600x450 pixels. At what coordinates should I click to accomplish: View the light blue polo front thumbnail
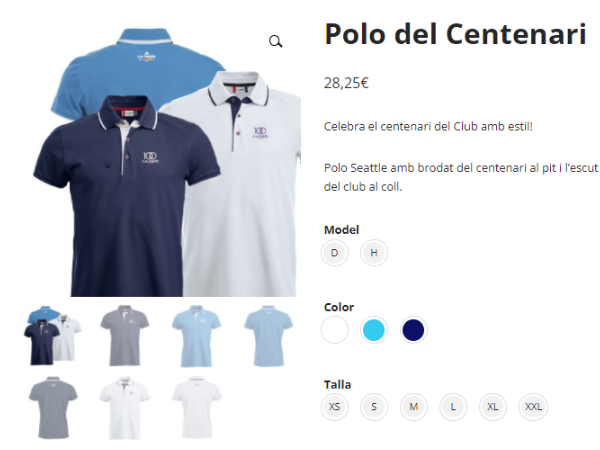pos(196,336)
